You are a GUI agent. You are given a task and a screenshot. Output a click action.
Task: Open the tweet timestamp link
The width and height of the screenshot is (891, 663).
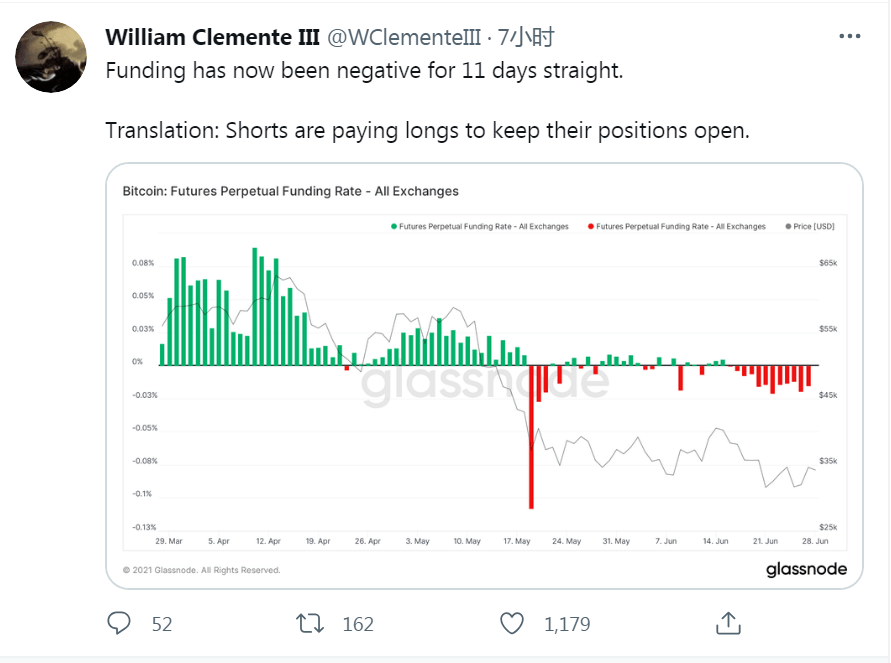(526, 38)
